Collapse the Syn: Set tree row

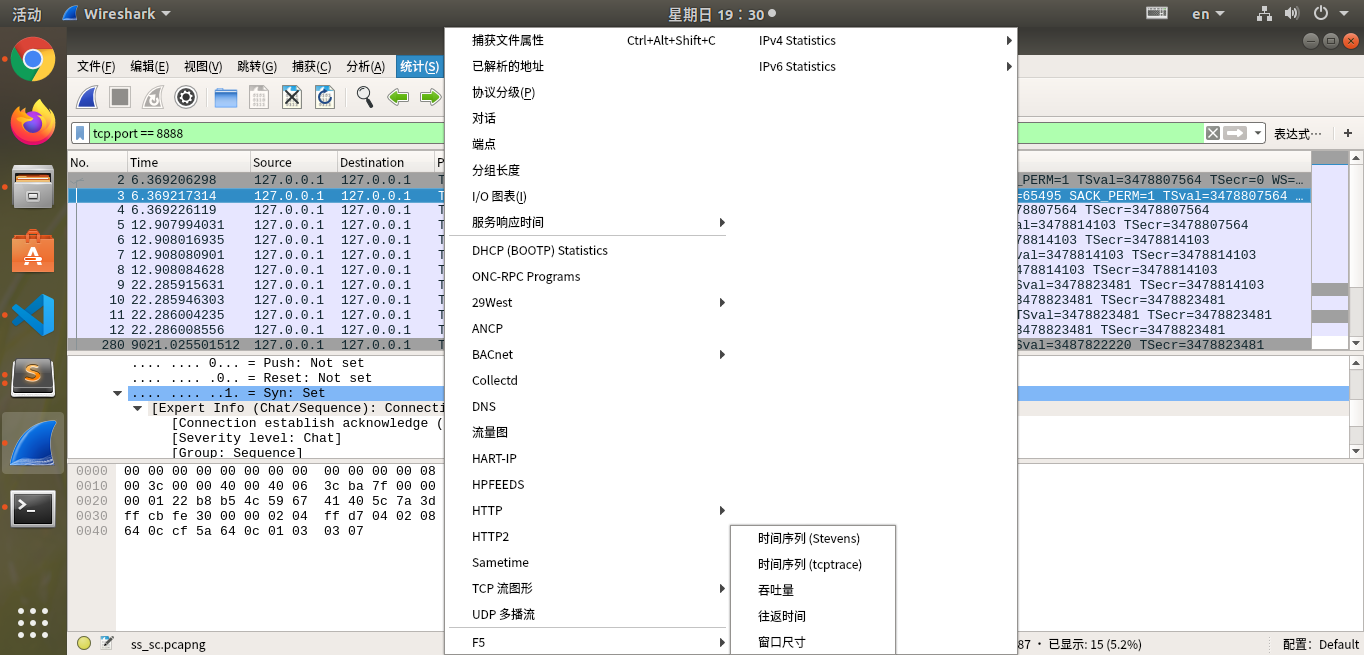[119, 393]
